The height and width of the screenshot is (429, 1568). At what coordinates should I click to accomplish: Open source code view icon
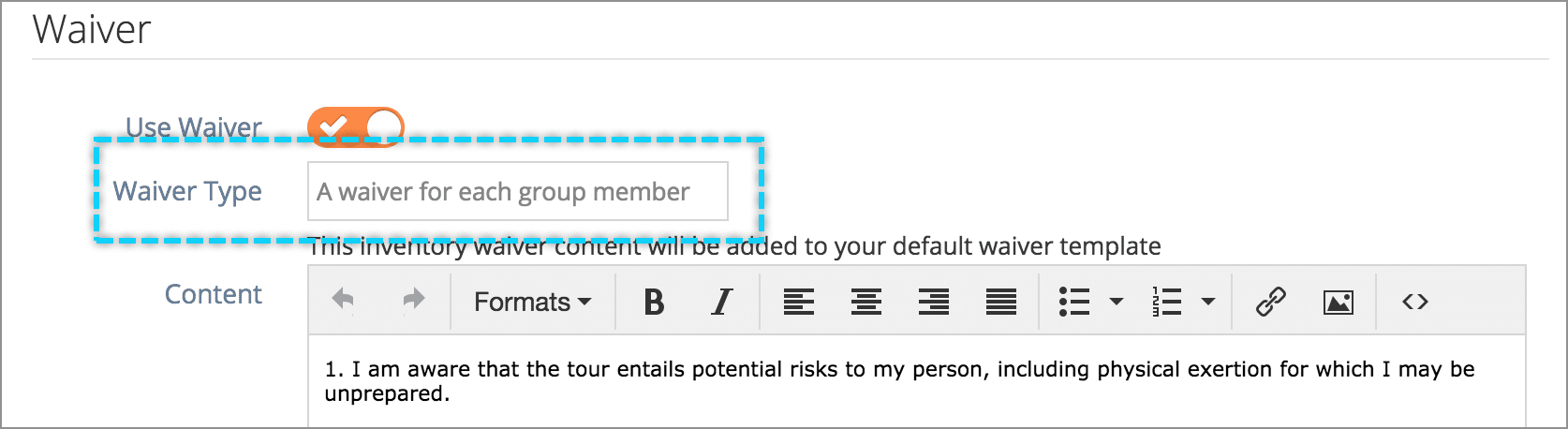point(1414,302)
